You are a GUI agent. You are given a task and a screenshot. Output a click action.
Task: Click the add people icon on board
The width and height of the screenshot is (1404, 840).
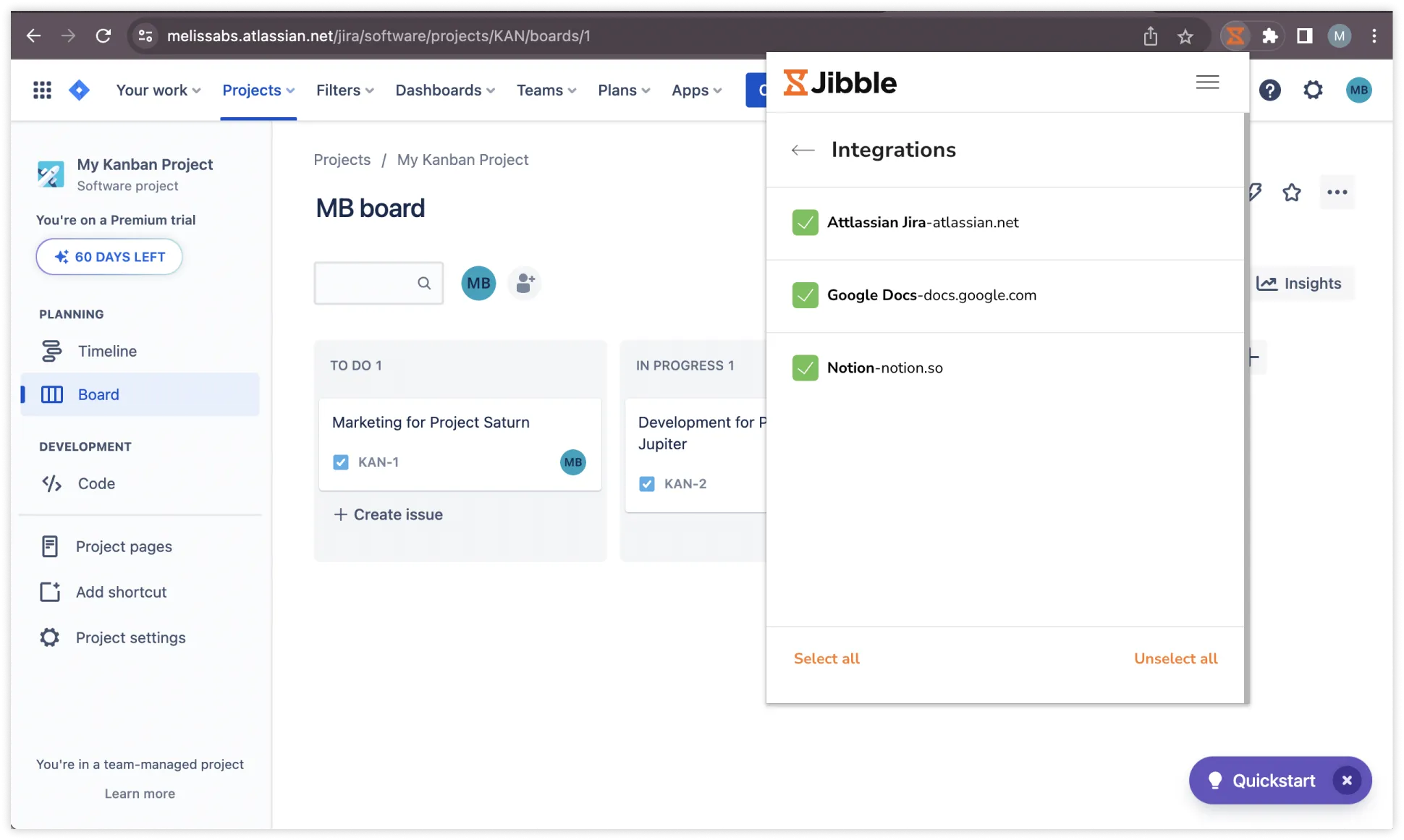coord(525,283)
